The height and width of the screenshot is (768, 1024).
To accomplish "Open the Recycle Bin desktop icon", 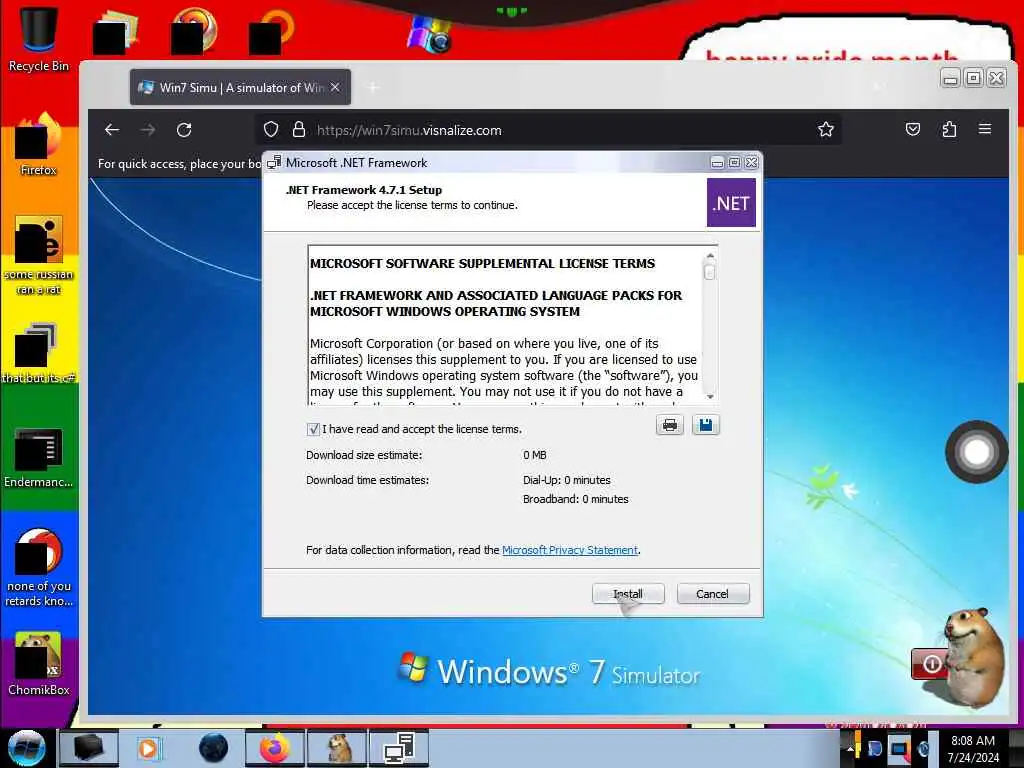I will (x=39, y=39).
